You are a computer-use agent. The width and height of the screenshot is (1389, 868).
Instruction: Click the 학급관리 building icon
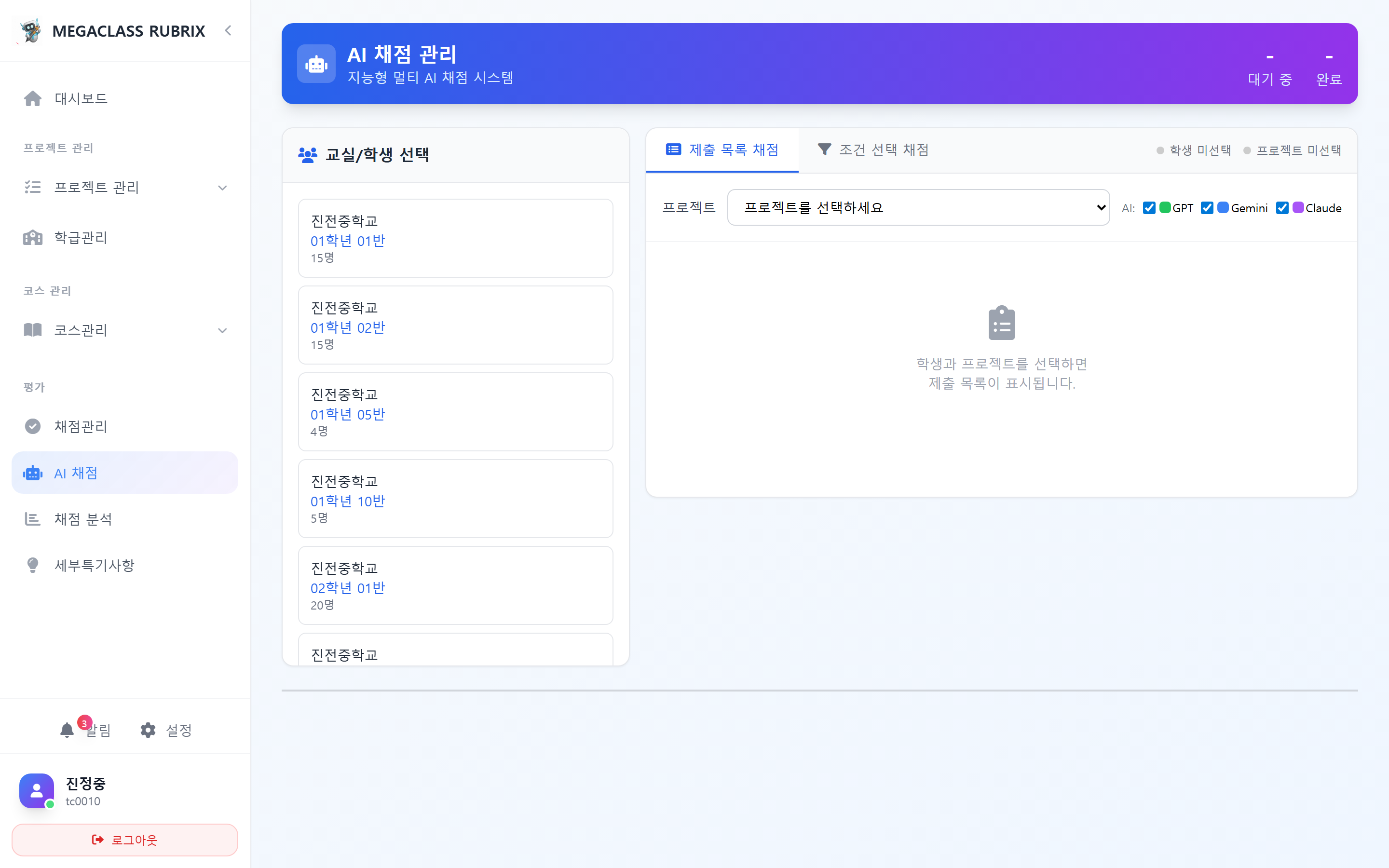pyautogui.click(x=33, y=238)
